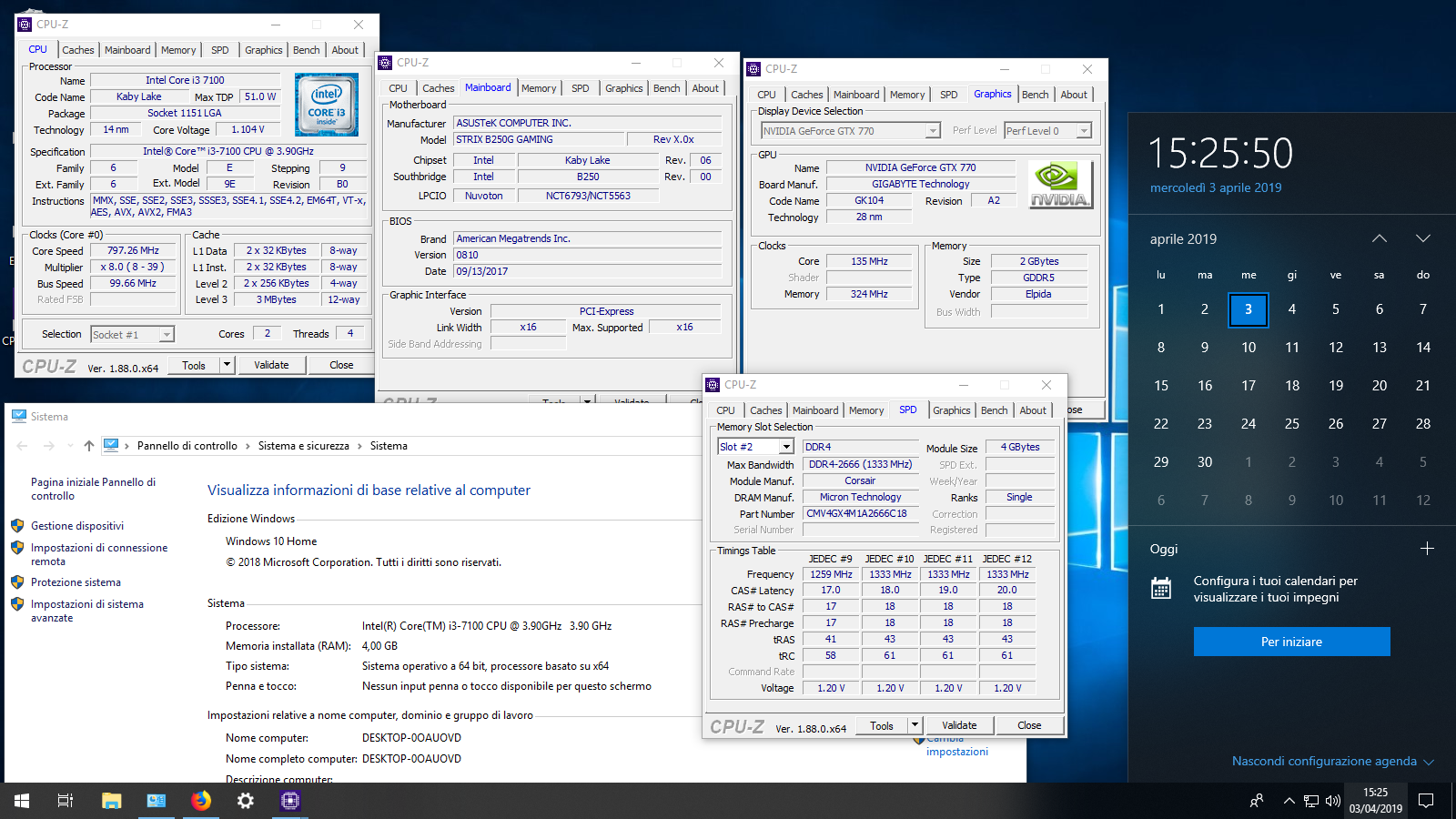Switch to the Sistema control panel taskbar icon
Screen dimensions: 1456x819
coord(156,801)
